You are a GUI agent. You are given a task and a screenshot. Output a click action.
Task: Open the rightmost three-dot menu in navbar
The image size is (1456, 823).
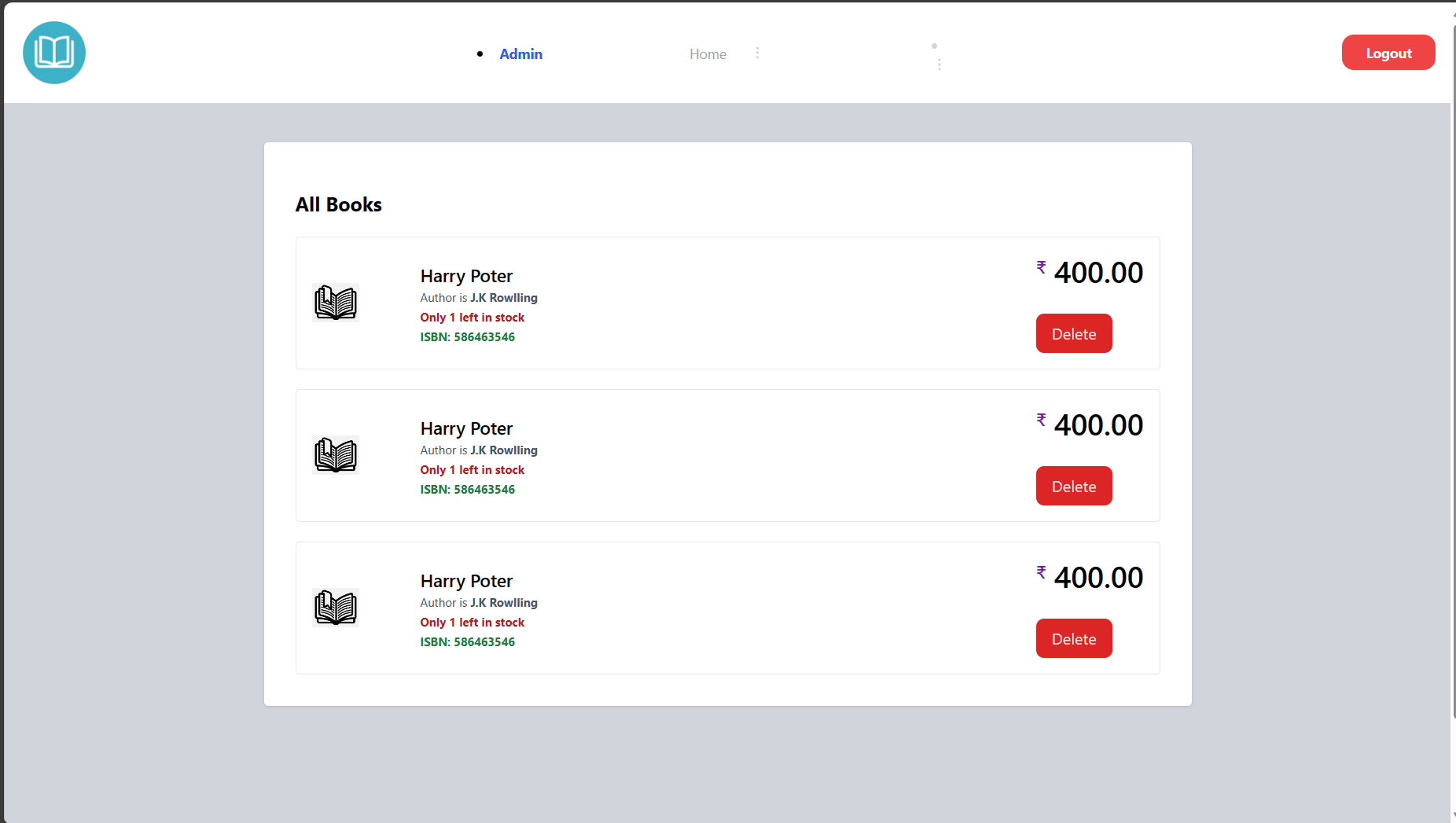point(939,63)
